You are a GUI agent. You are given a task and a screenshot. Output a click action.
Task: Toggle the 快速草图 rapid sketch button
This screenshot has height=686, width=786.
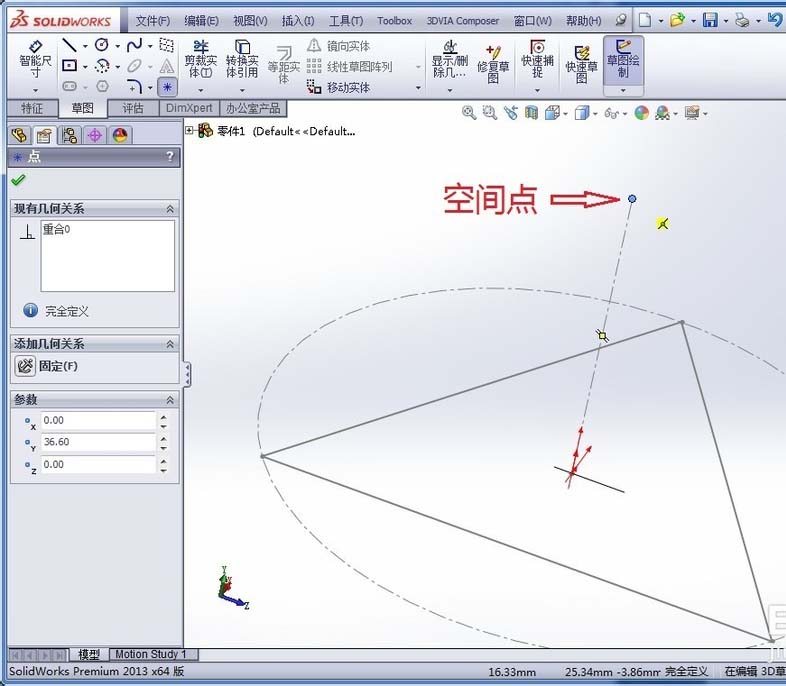pos(581,61)
